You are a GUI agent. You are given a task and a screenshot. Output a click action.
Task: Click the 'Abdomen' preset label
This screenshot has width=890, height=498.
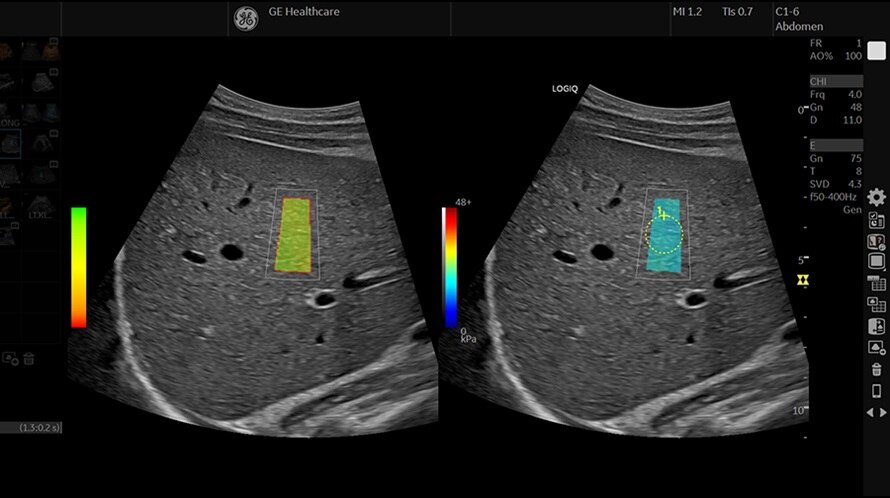click(799, 27)
